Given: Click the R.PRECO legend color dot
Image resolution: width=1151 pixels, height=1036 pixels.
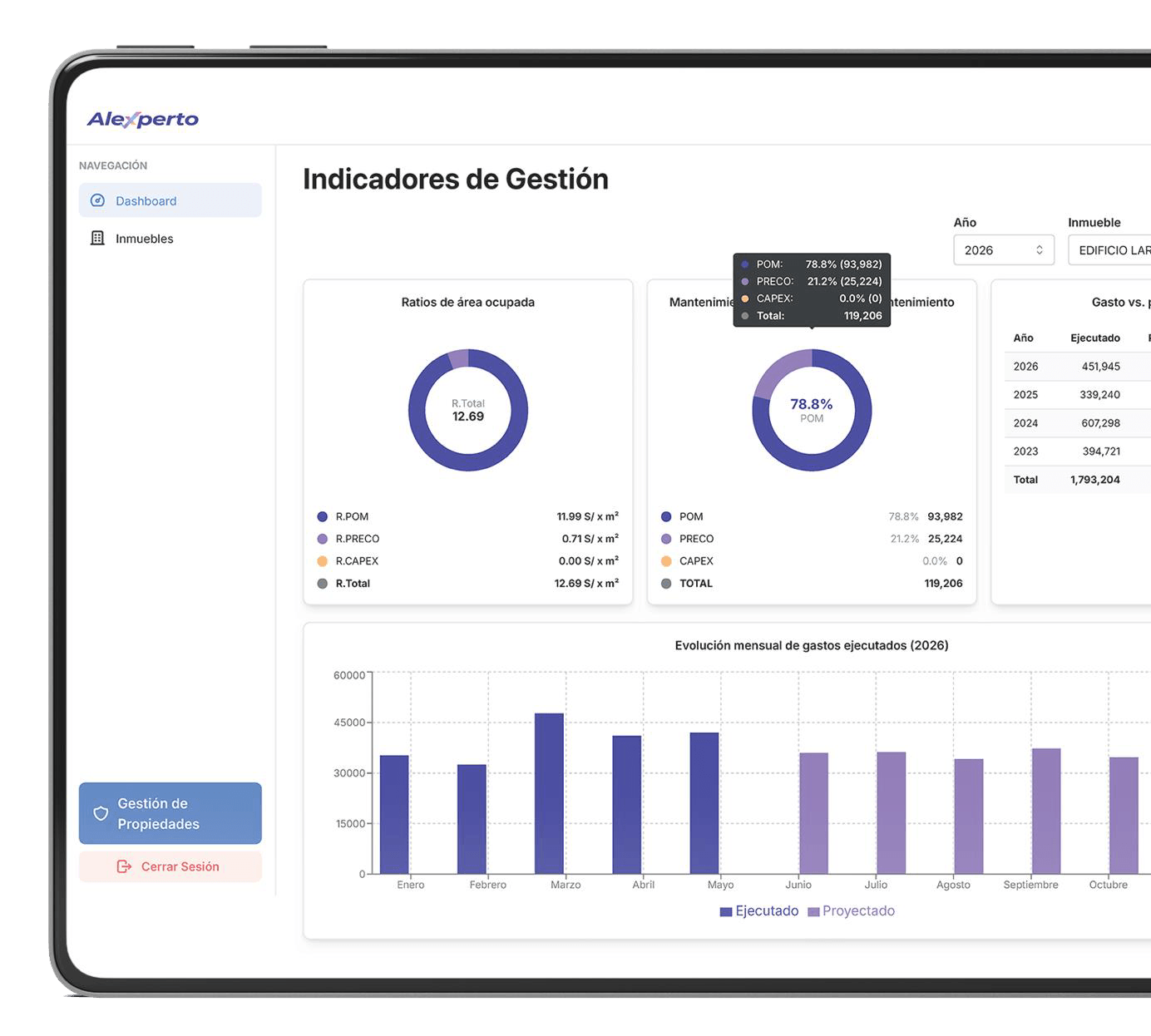Looking at the screenshot, I should (323, 539).
